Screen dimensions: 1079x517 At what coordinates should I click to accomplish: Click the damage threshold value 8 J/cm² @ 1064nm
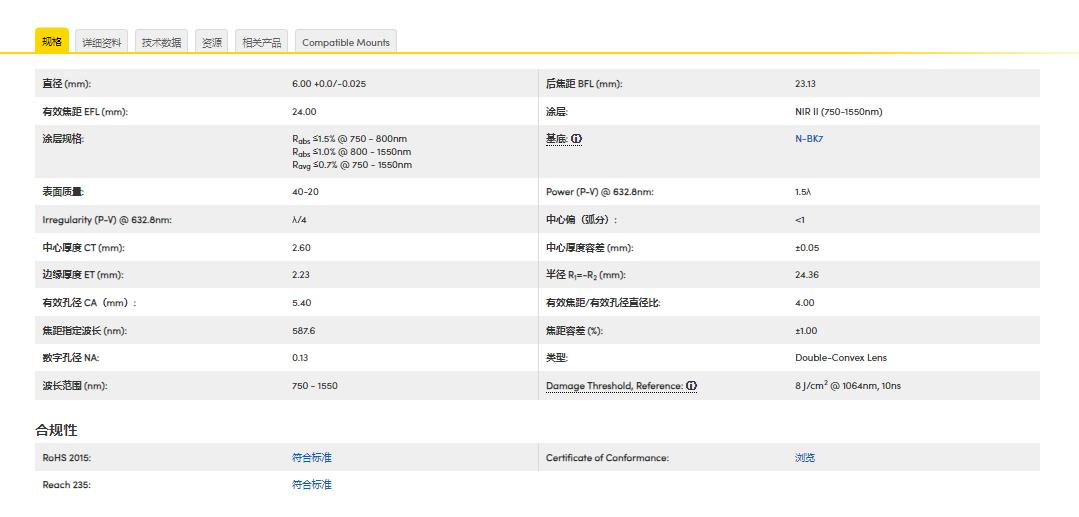[848, 386]
